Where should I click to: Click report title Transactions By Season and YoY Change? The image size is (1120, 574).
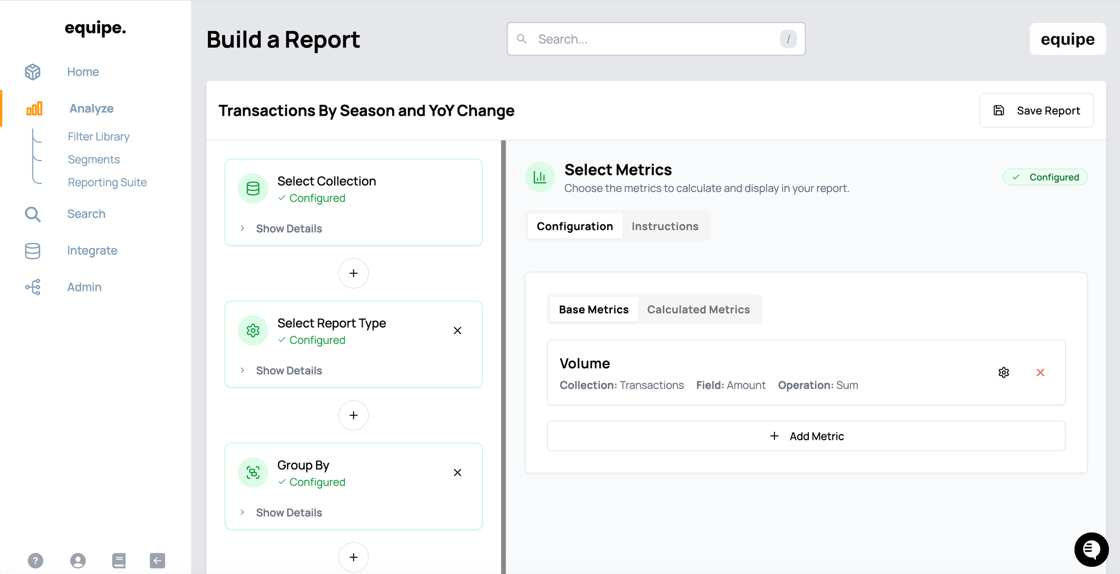point(366,111)
